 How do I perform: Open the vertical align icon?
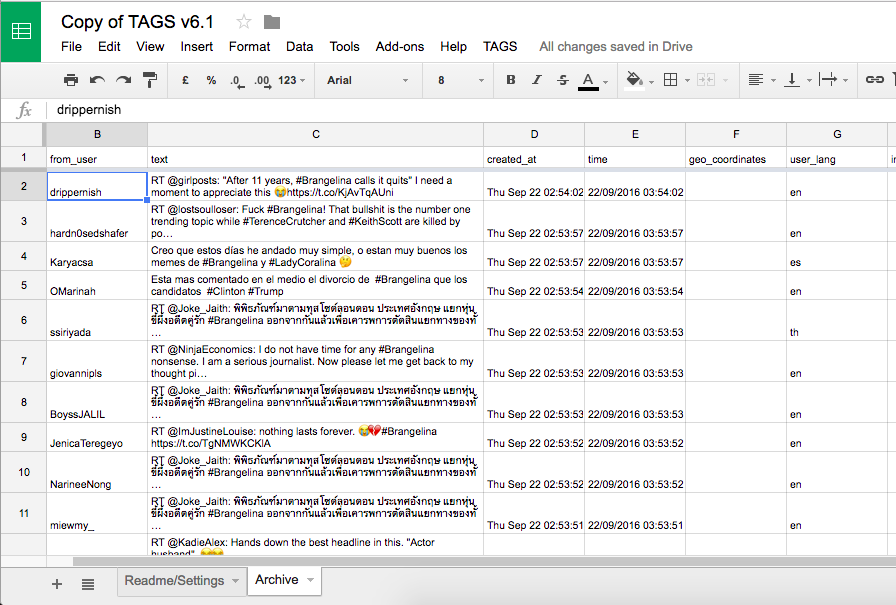pyautogui.click(x=791, y=80)
